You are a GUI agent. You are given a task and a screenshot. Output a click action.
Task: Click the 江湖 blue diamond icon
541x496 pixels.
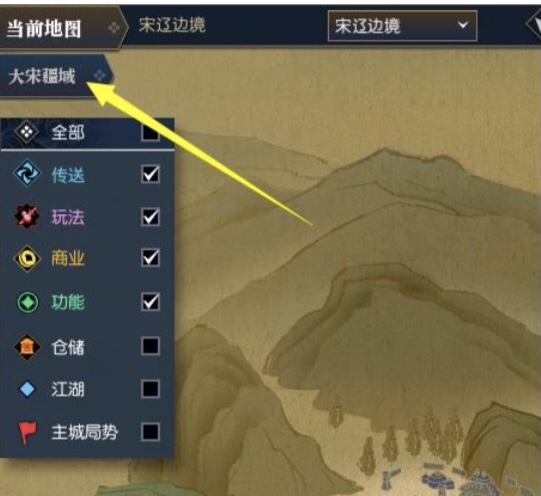coord(27,389)
